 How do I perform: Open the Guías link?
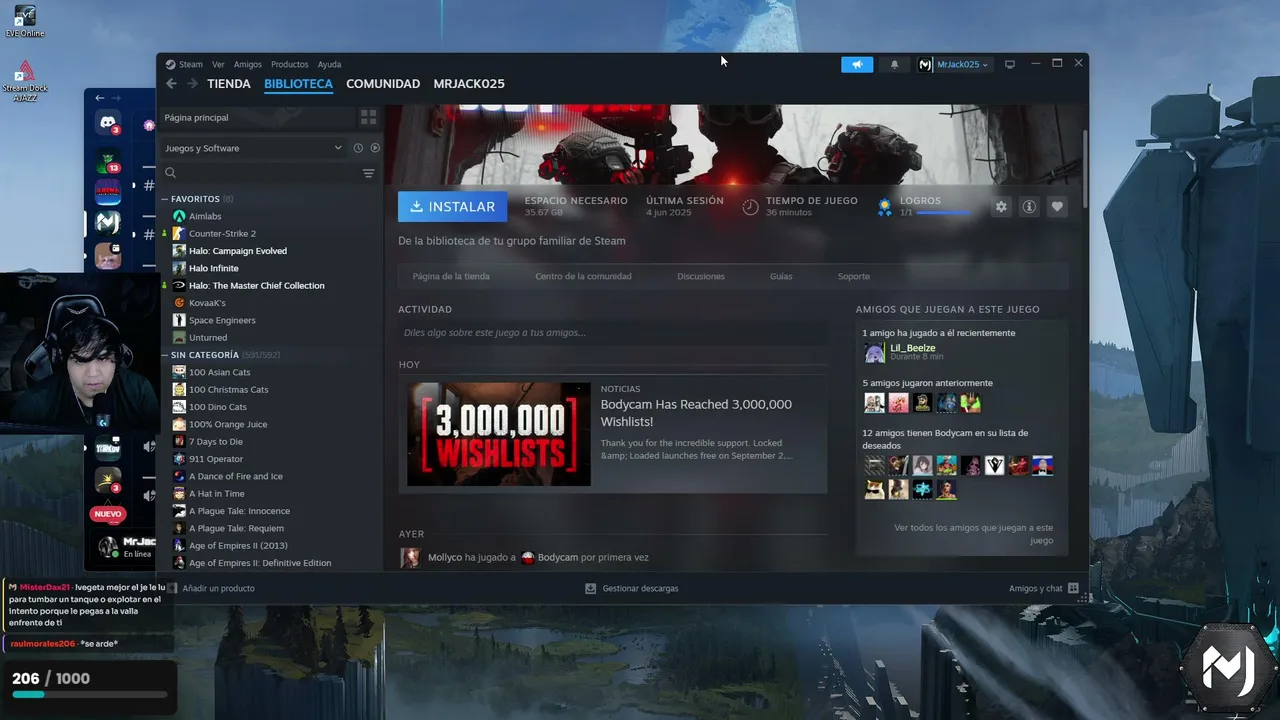(x=781, y=276)
